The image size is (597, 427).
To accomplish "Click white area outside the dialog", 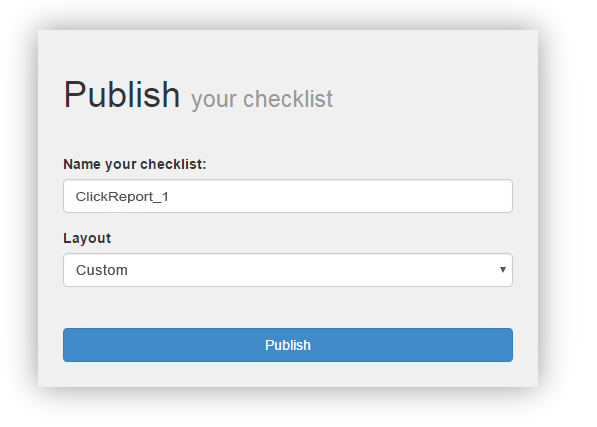I will point(567,213).
